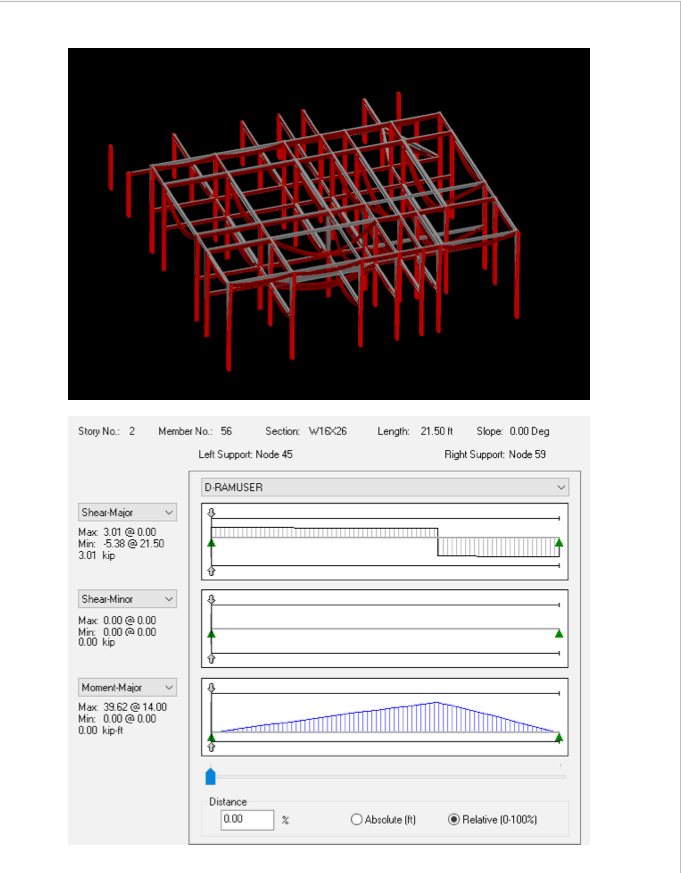Open the Shear-Minor diagram type dropdown
681x873 pixels.
coord(127,599)
